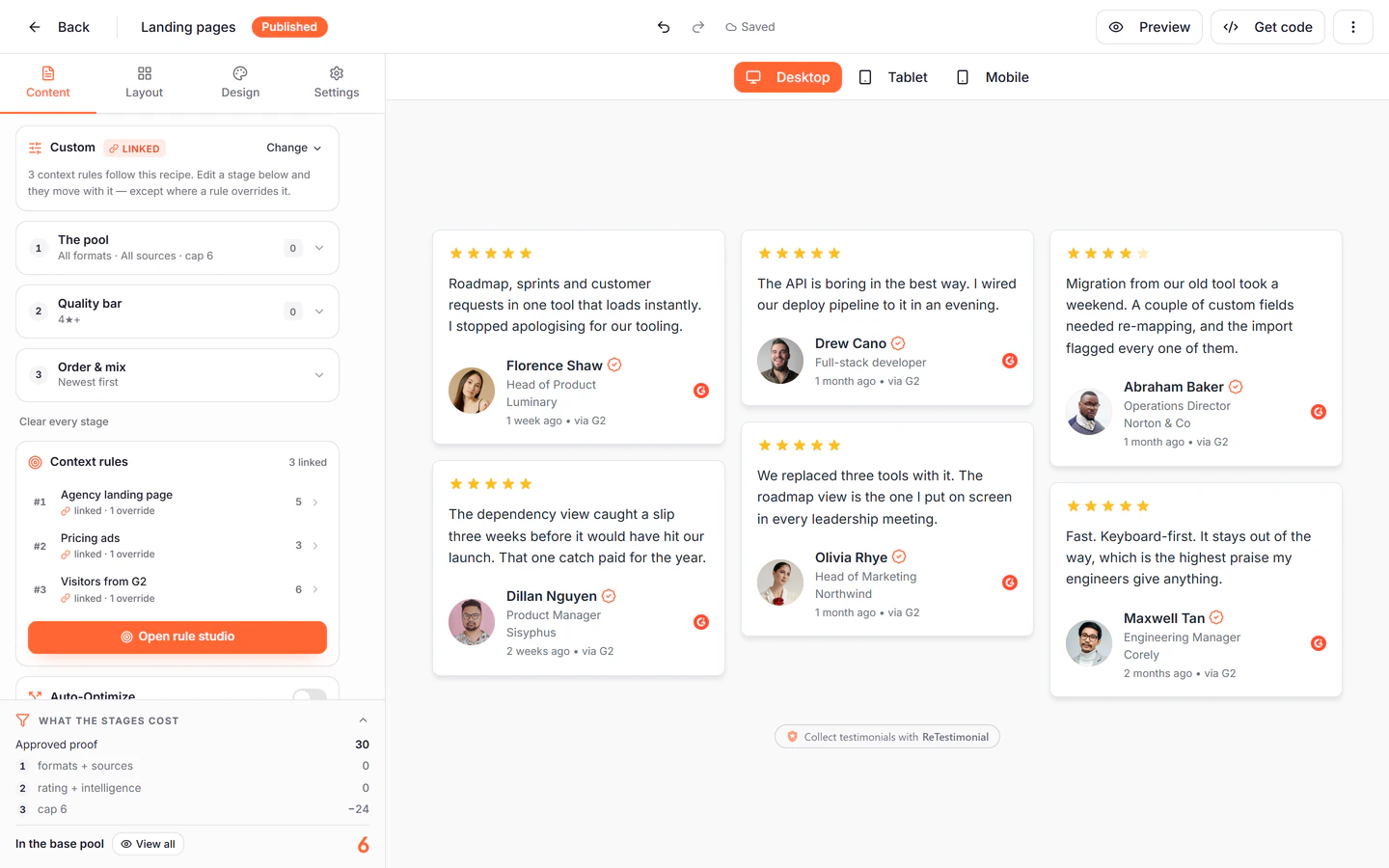The width and height of the screenshot is (1389, 868).
Task: Expand the Quality bar stage
Action: tap(177, 312)
